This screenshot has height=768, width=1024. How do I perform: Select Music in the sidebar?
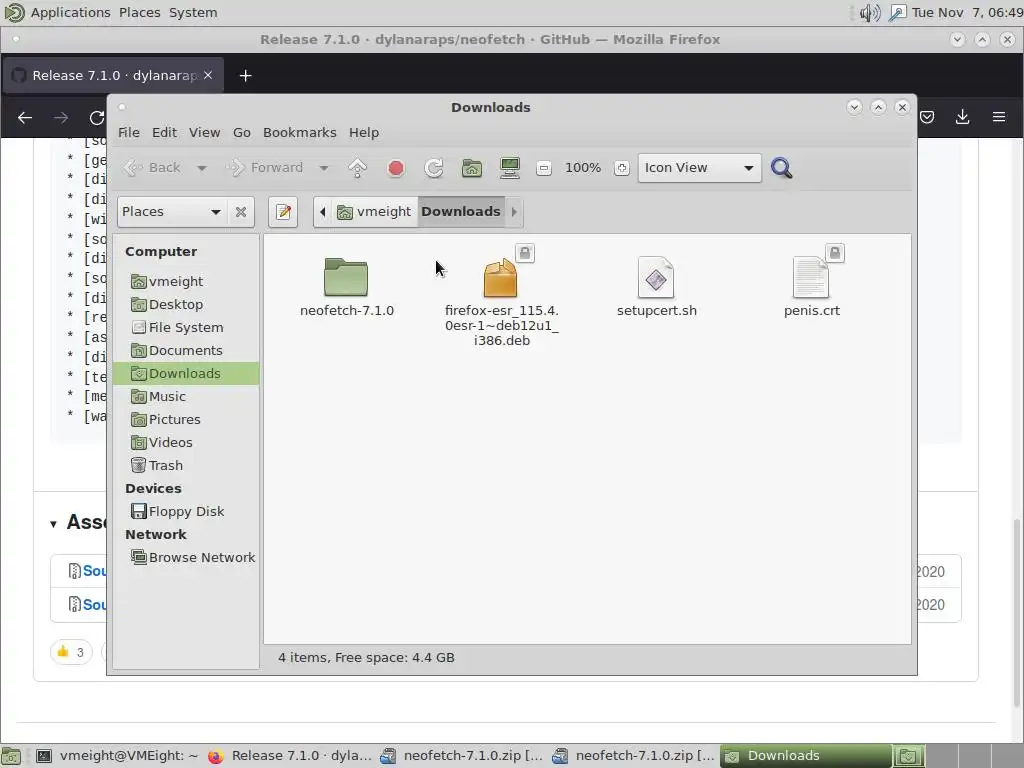coord(186,396)
